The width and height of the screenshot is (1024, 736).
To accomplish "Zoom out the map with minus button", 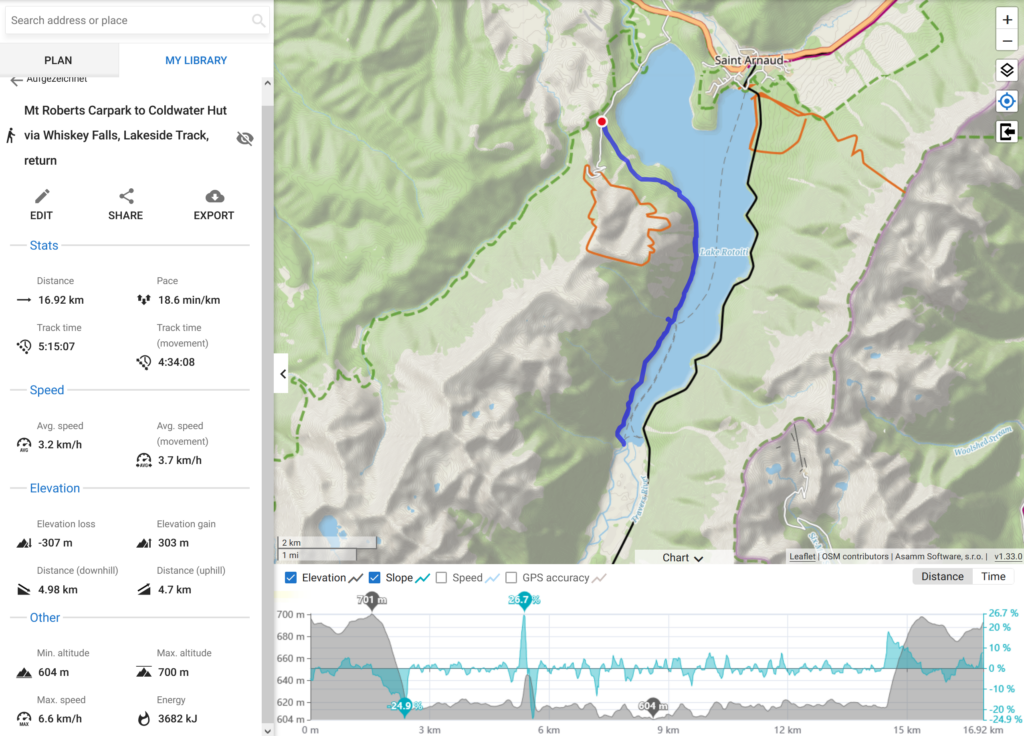I will (x=1007, y=40).
